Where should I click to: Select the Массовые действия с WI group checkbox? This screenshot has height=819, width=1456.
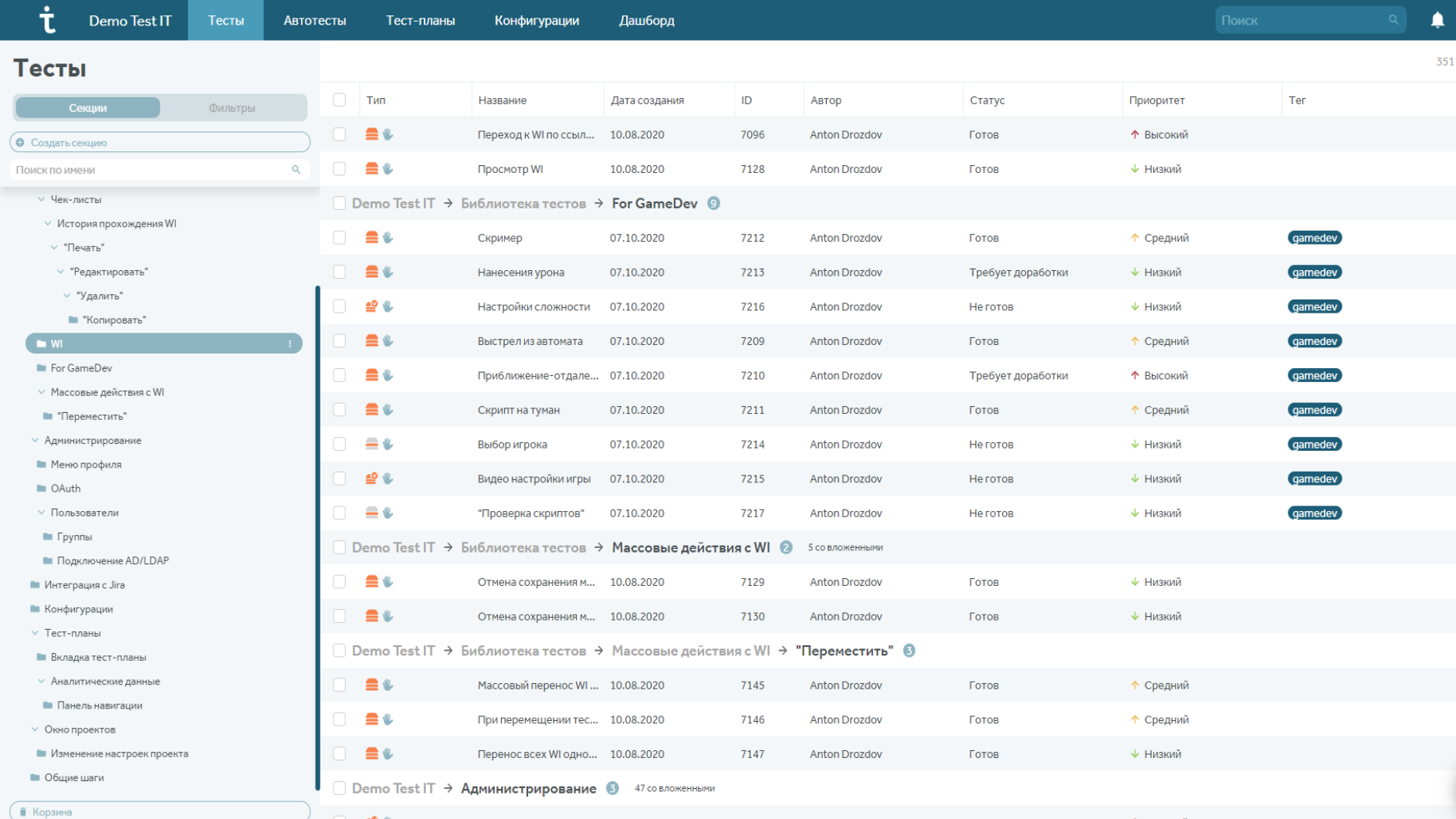tap(339, 547)
